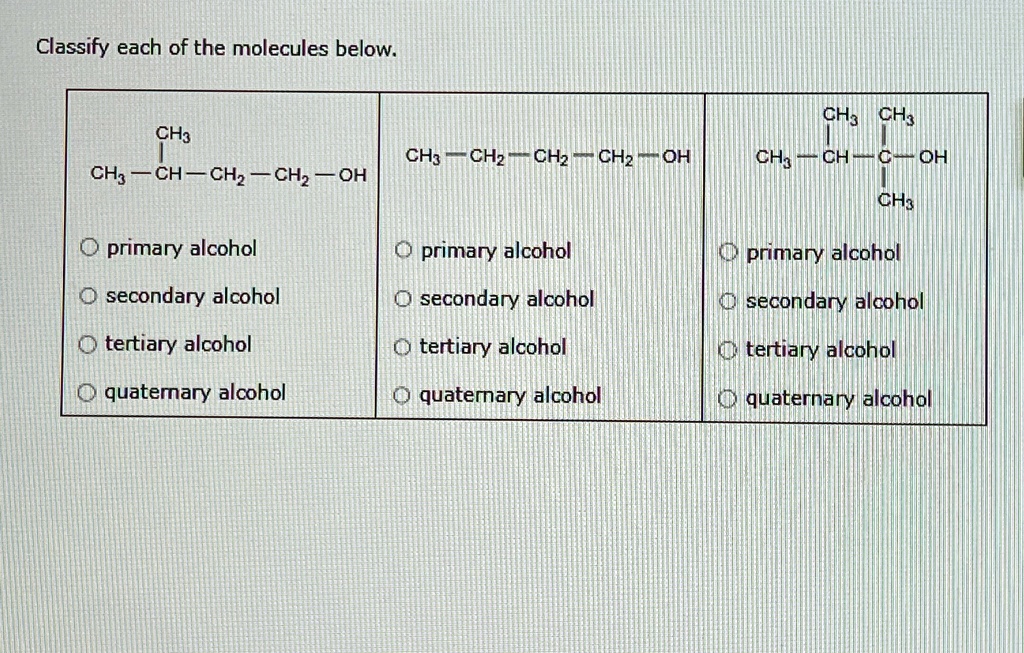
Task: Choose secondary alcohol in the right column
Action: [x=730, y=302]
